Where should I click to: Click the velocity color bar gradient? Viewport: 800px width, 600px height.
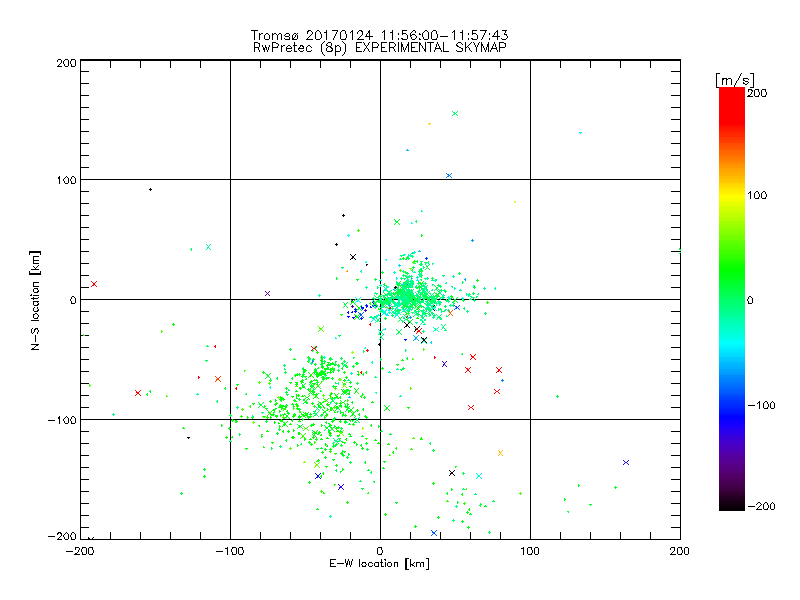coord(732,299)
